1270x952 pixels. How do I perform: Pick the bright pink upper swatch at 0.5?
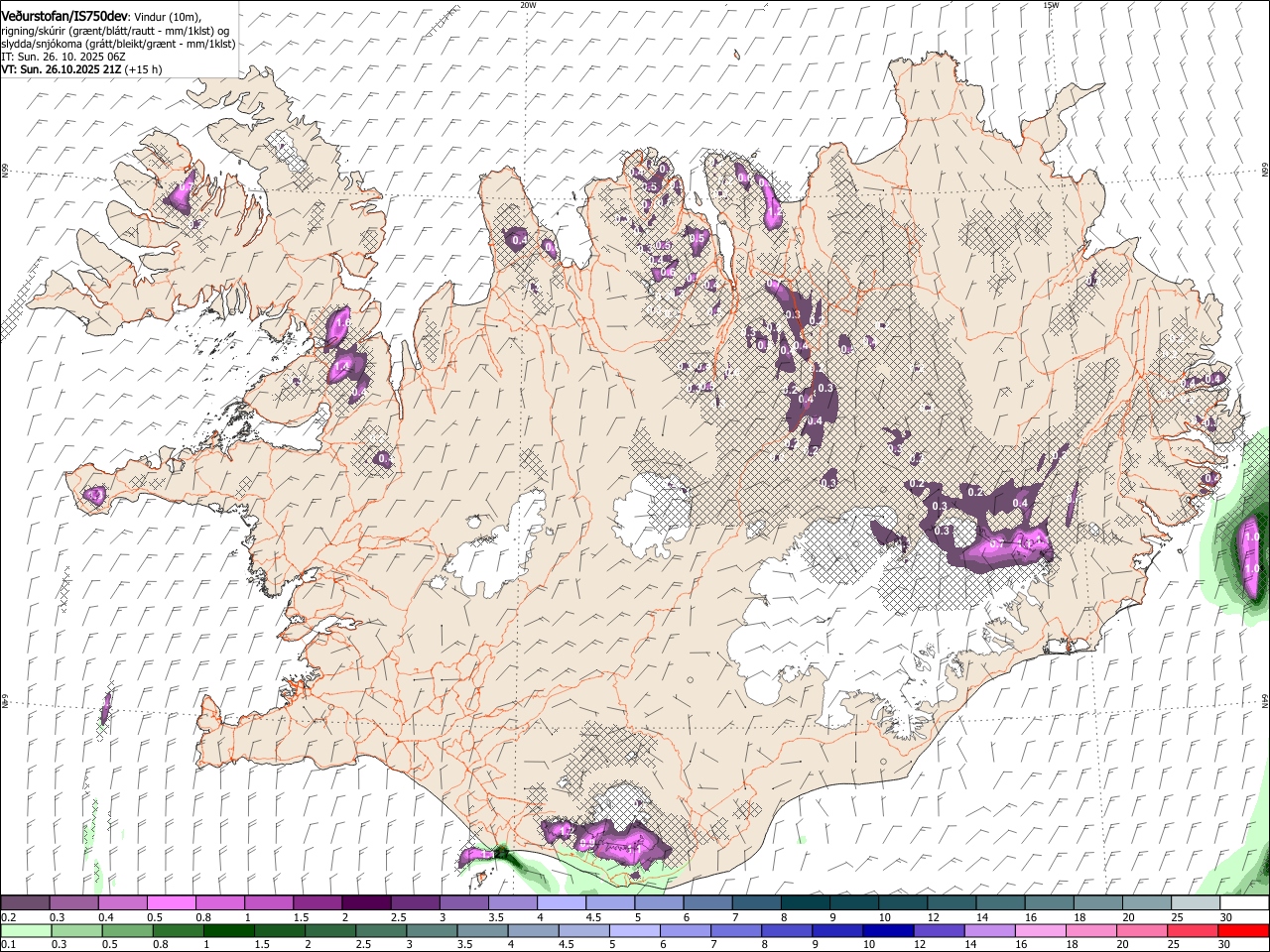point(172,902)
